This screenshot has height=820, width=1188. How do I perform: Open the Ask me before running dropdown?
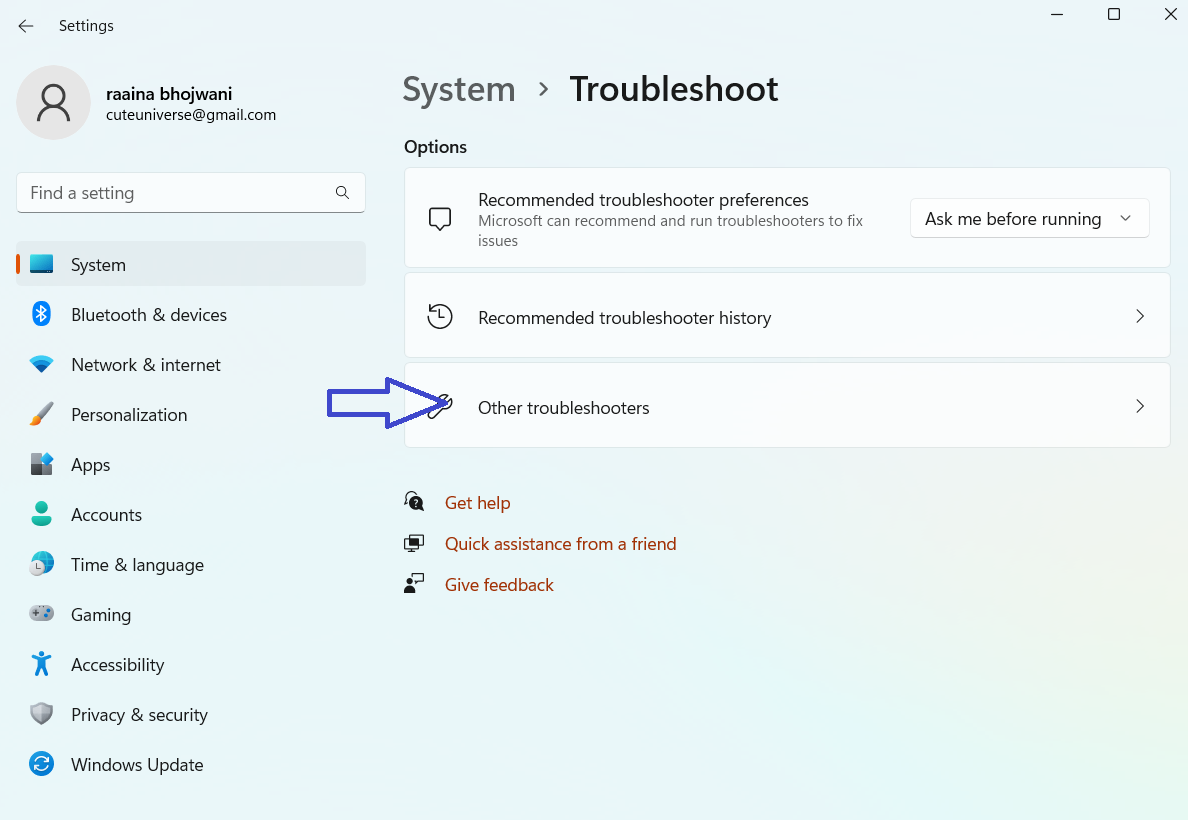(1029, 219)
